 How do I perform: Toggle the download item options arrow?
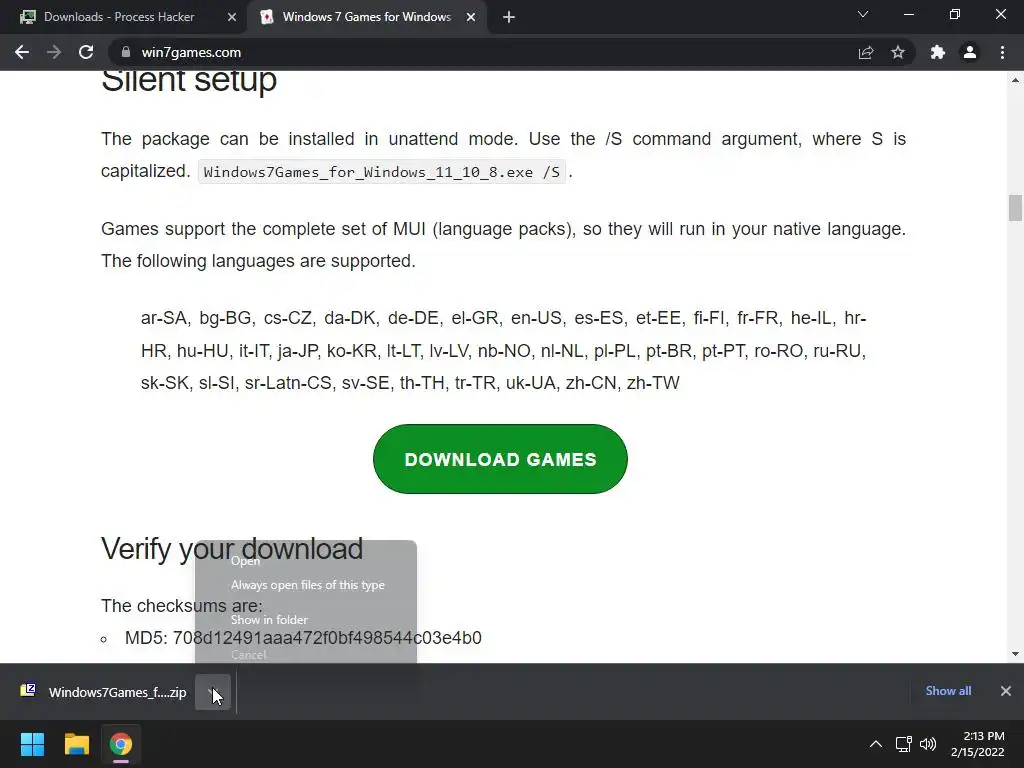coord(213,692)
